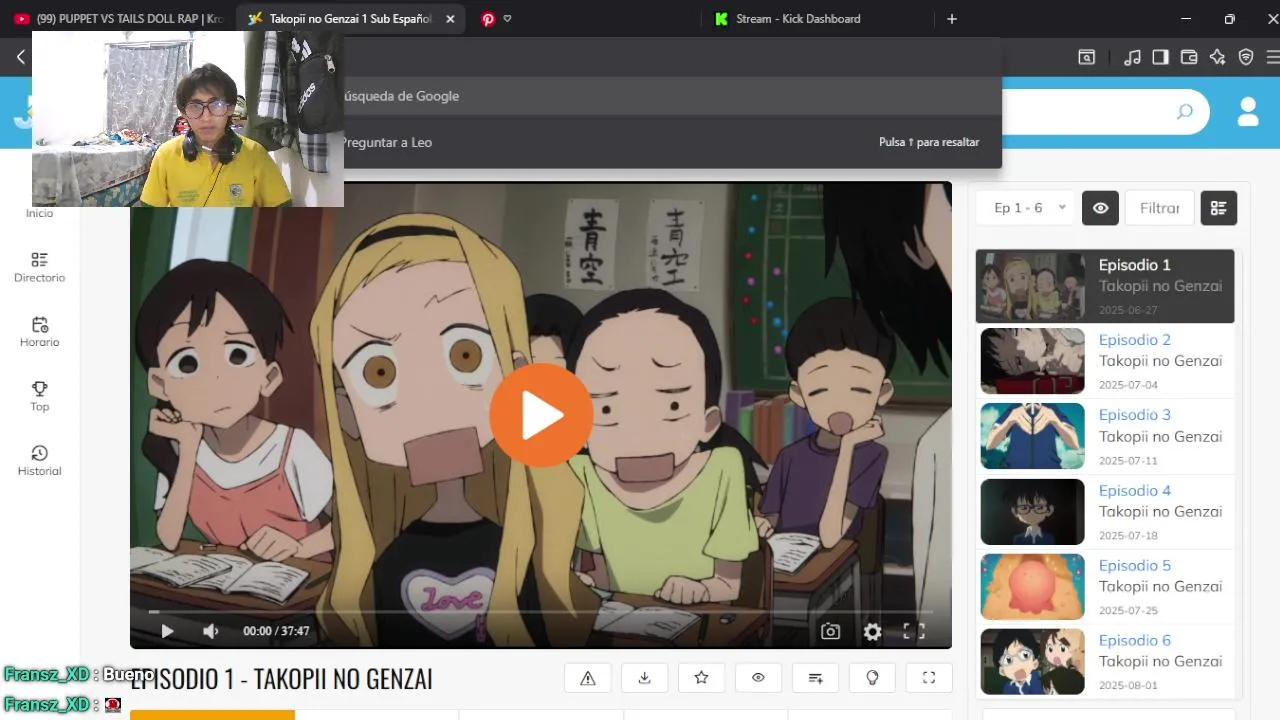Click the Filtrar episode filter field

[1160, 208]
